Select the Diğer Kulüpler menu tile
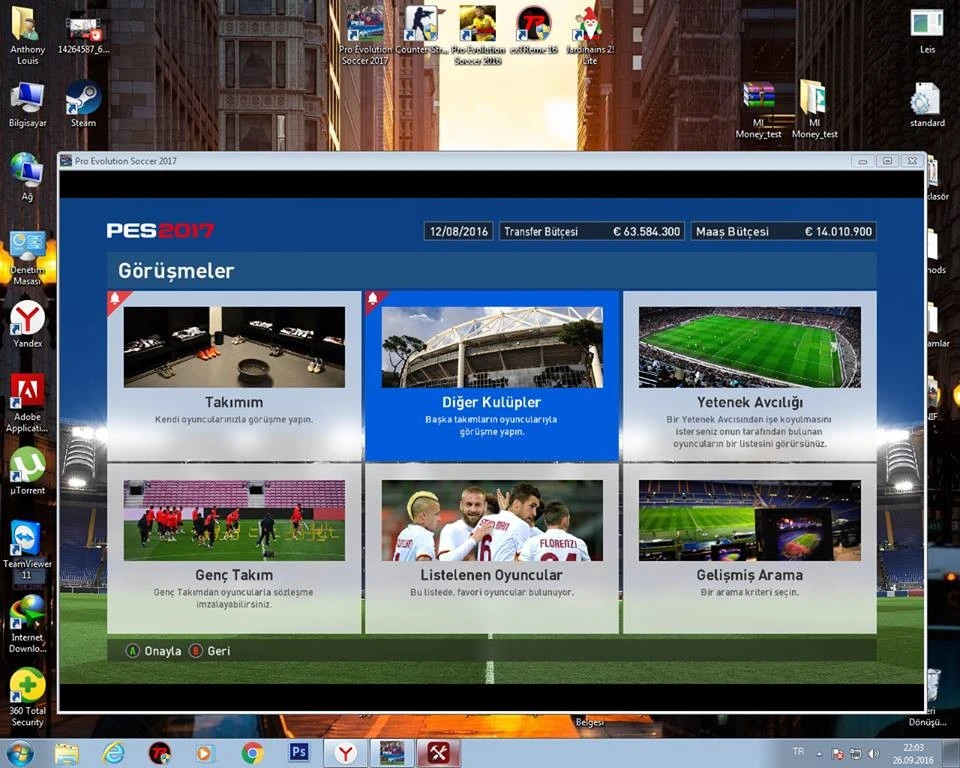960x768 pixels. coord(491,375)
